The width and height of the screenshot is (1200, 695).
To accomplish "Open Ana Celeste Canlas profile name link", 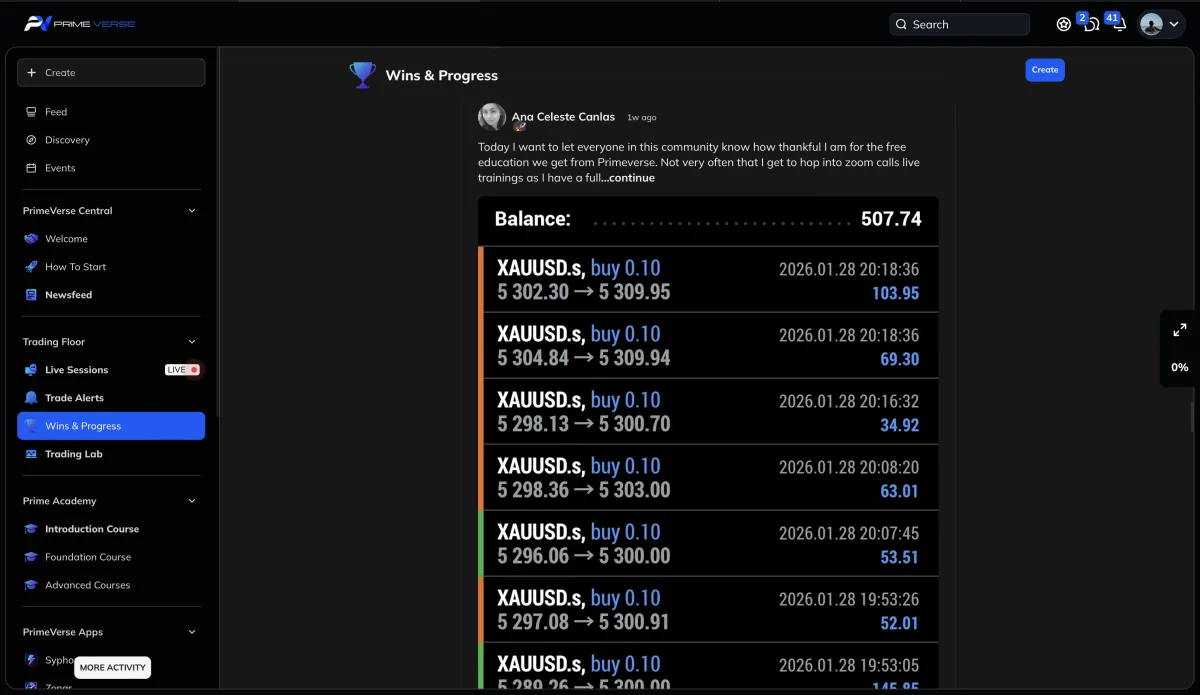I will 563,117.
